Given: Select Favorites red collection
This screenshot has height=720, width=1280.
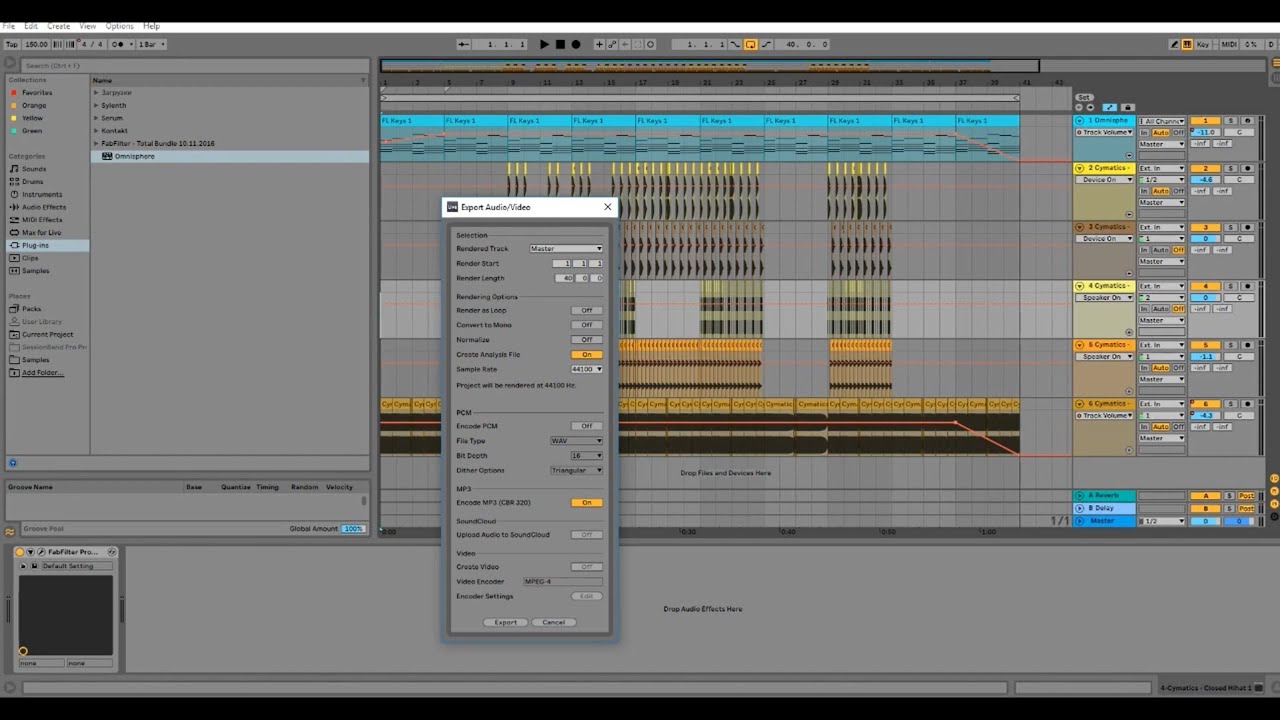Looking at the screenshot, I should [x=37, y=92].
